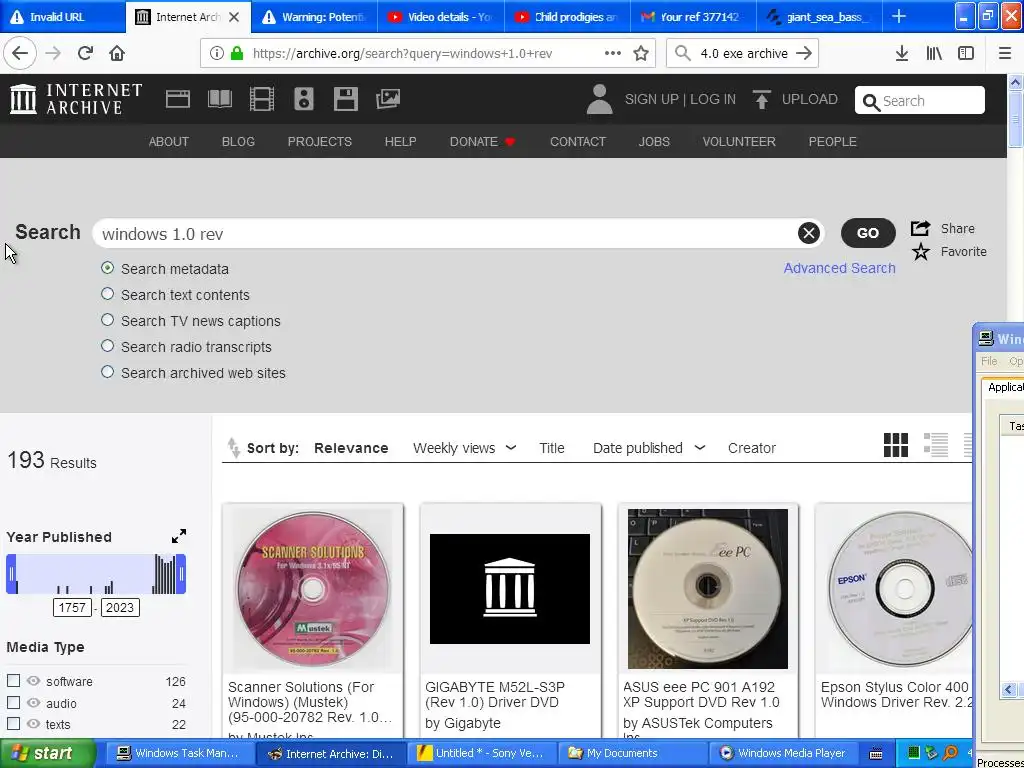This screenshot has width=1024, height=768.
Task: Select Search metadata option
Action: (108, 268)
